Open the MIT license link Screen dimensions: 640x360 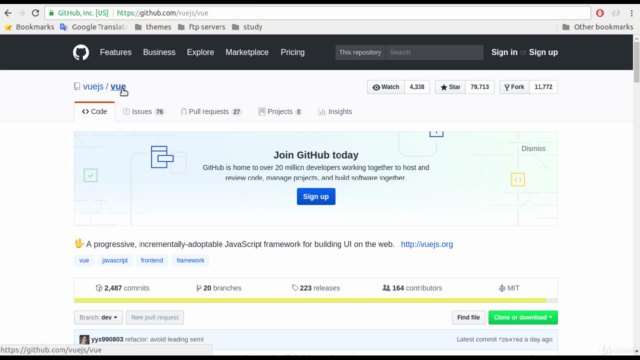pyautogui.click(x=509, y=288)
